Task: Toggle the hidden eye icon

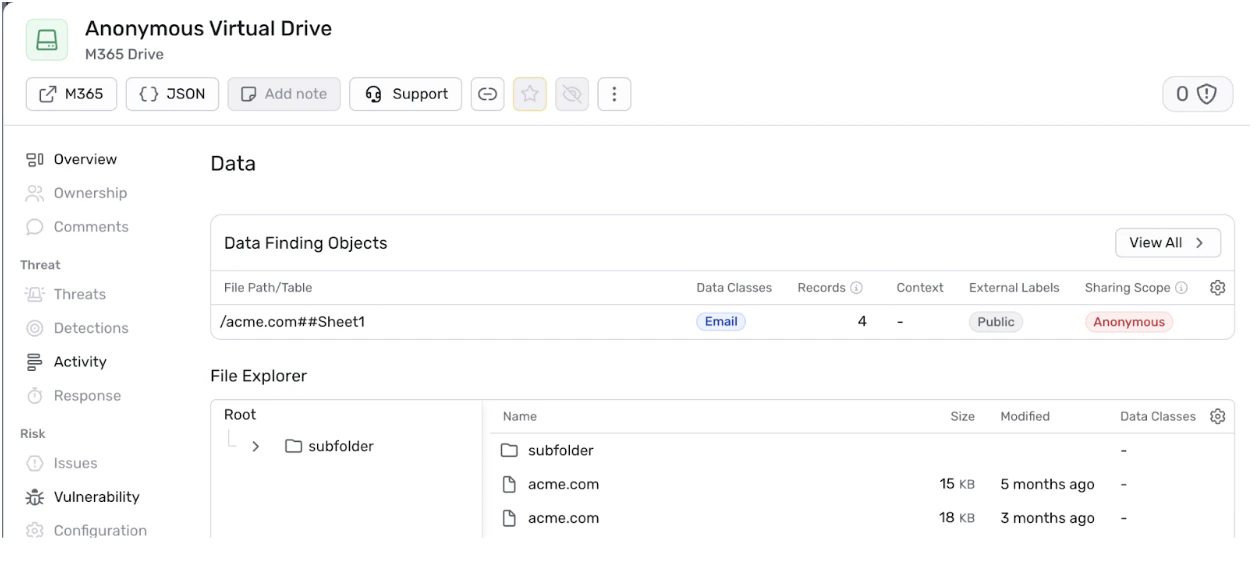Action: tap(572, 94)
